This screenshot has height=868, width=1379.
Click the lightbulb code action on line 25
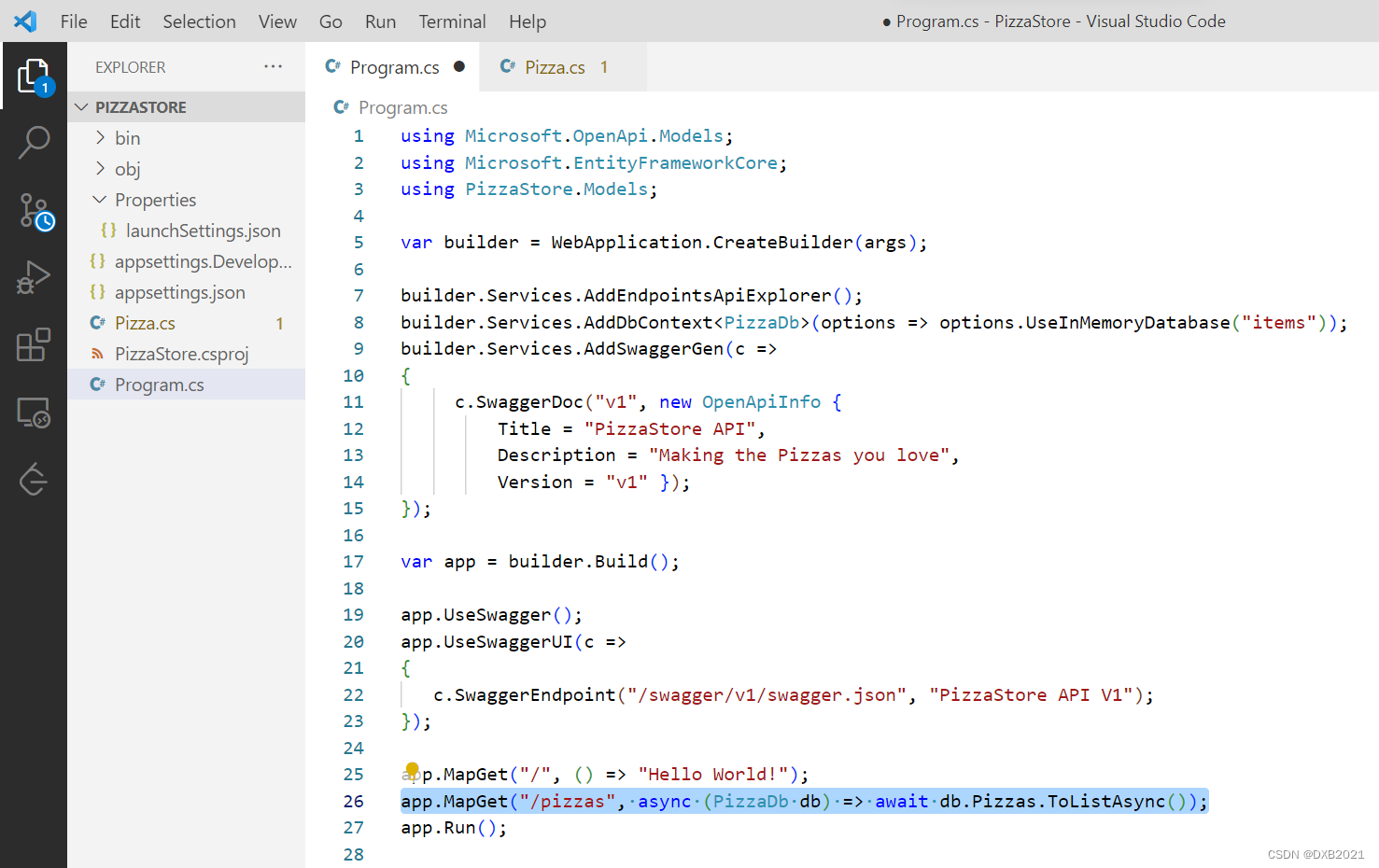[412, 770]
